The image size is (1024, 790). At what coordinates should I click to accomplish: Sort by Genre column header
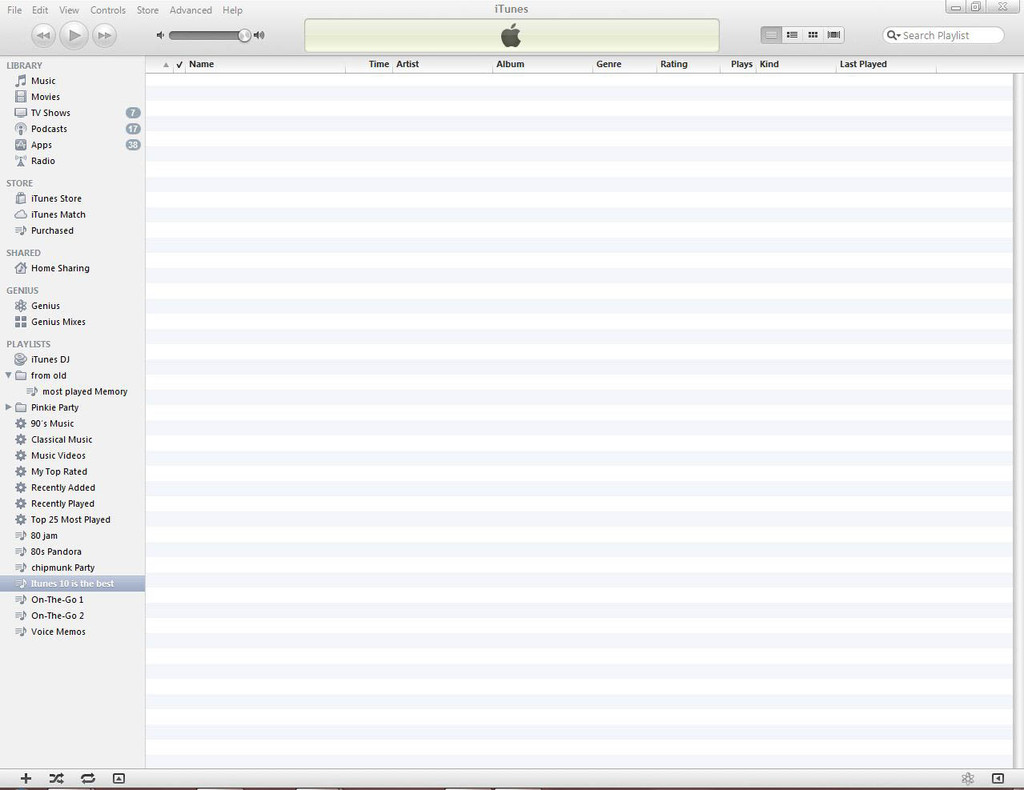click(625, 65)
